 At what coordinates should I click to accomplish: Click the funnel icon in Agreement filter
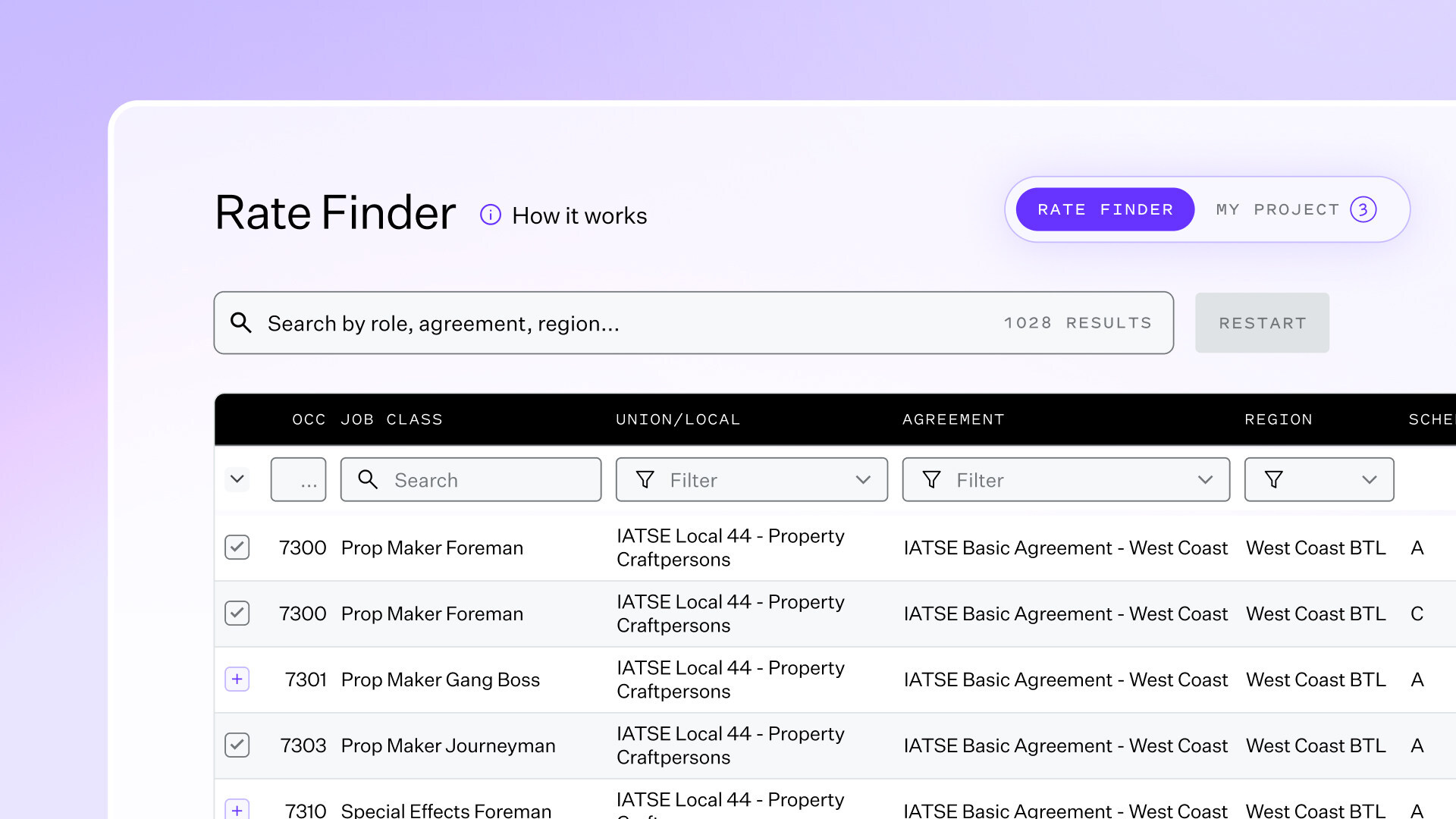(932, 480)
